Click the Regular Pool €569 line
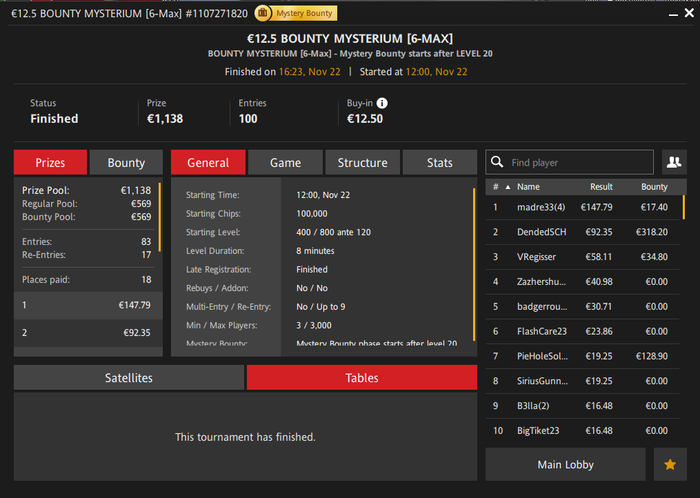This screenshot has width=700, height=498. 87,204
